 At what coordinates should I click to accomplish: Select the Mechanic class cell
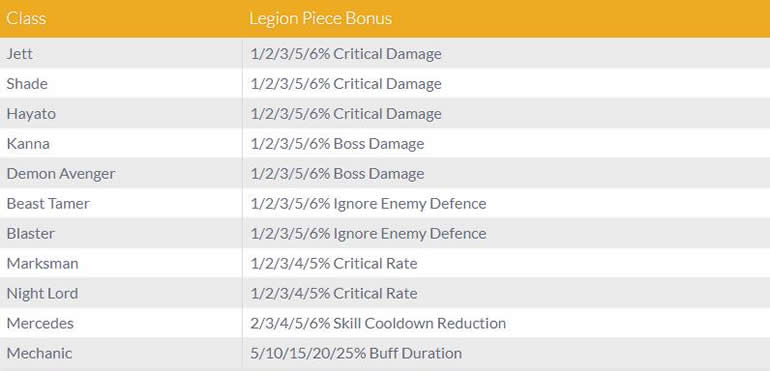(x=121, y=353)
